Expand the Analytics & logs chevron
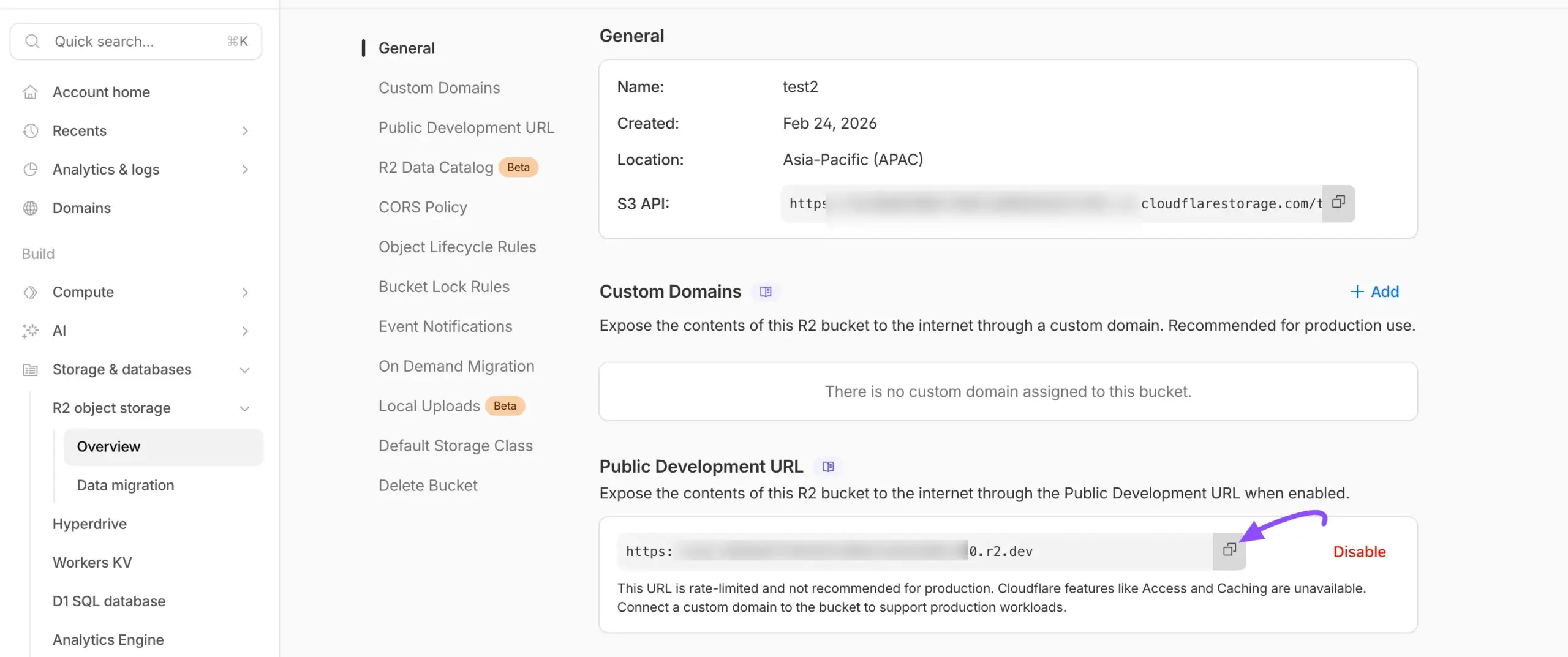 (245, 170)
